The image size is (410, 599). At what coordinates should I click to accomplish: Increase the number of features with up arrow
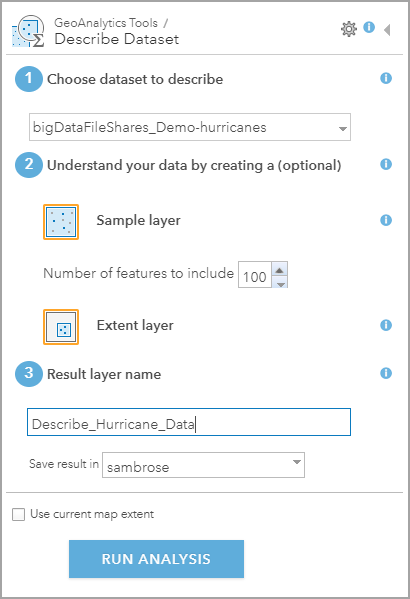(x=280, y=270)
